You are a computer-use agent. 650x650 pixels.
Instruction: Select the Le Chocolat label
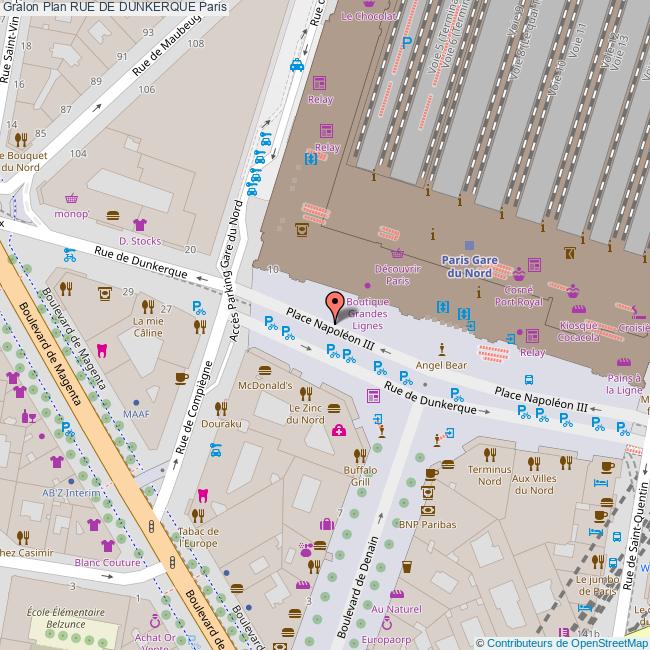pyautogui.click(x=369, y=16)
